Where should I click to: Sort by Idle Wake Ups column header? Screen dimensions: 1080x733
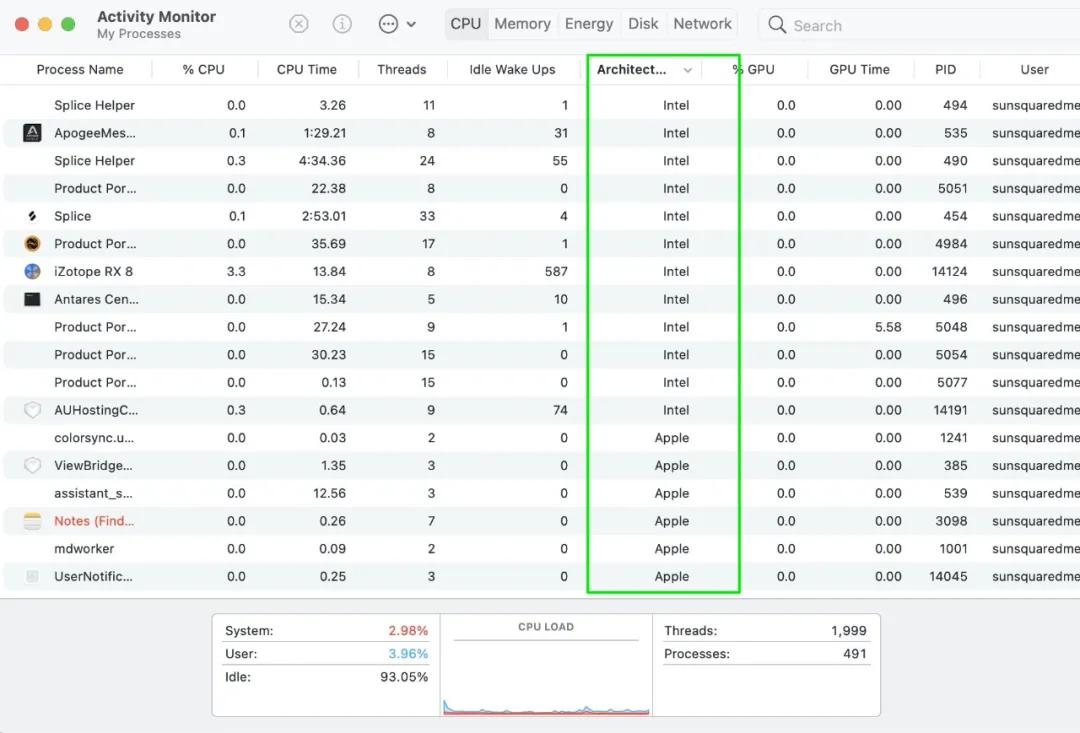[512, 70]
